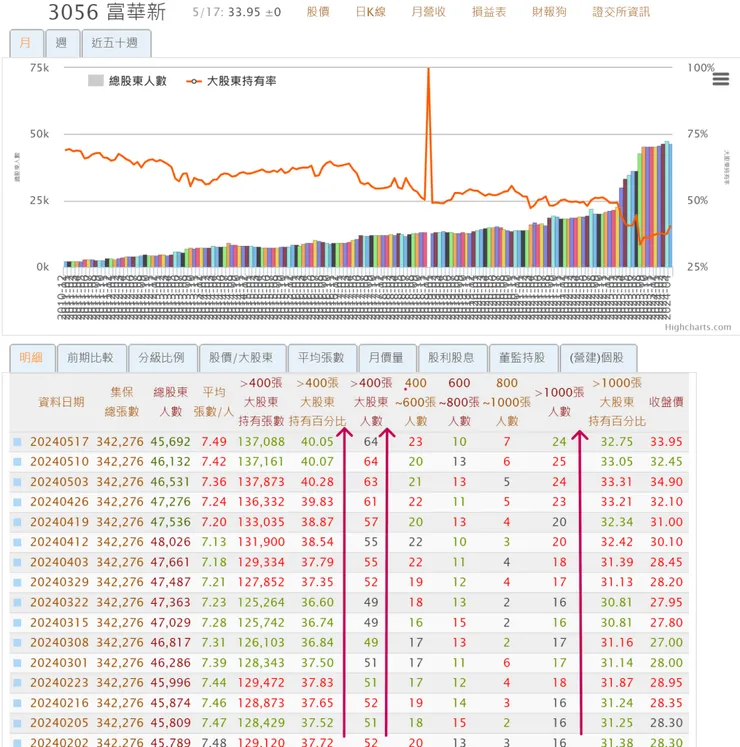The image size is (740, 747).
Task: Click the closing price 27.00
Action: point(667,643)
